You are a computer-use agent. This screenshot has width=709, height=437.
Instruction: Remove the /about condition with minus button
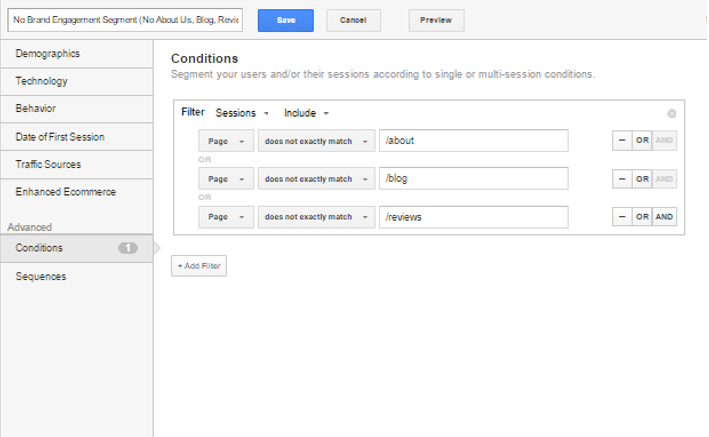pyautogui.click(x=622, y=140)
